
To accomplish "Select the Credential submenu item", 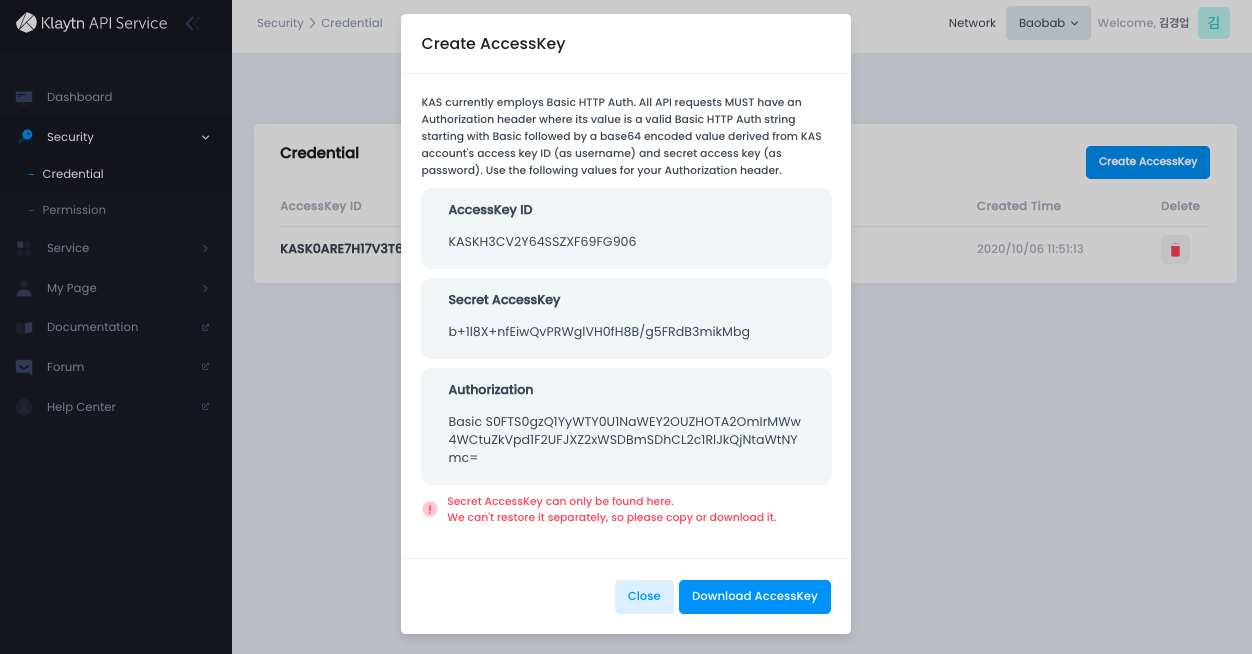I will coord(73,174).
